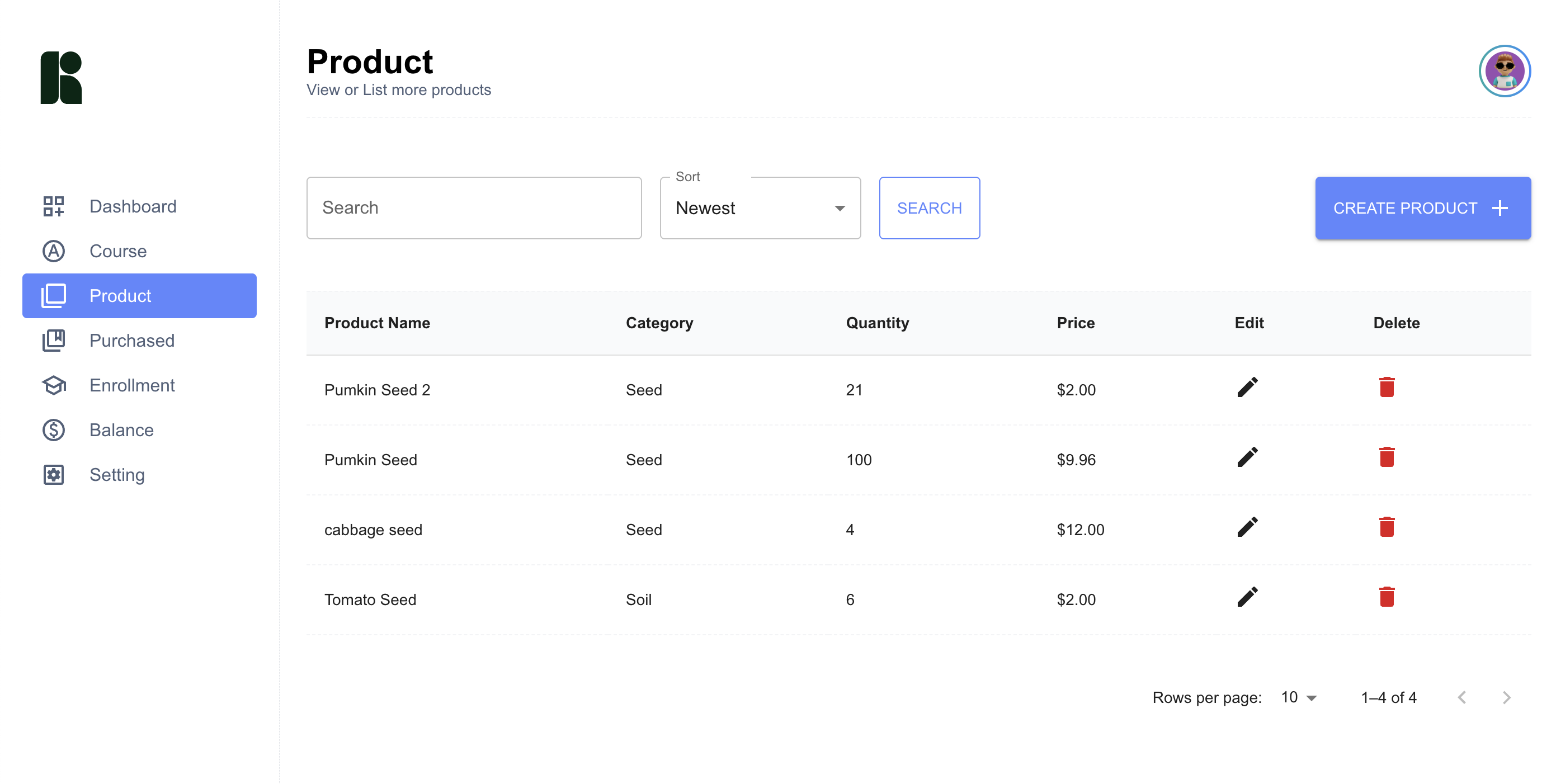Edit the Pumkin Seed 2 product
Screen dimensions: 1556x784
pyautogui.click(x=1247, y=388)
